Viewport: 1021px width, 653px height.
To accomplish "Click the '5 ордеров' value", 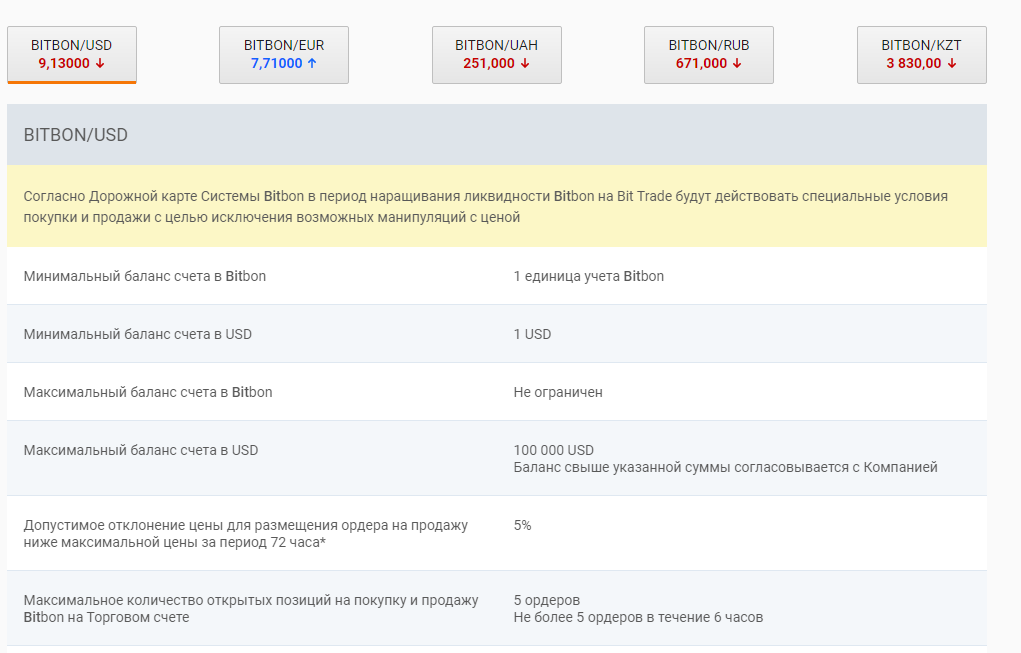I will pyautogui.click(x=546, y=600).
